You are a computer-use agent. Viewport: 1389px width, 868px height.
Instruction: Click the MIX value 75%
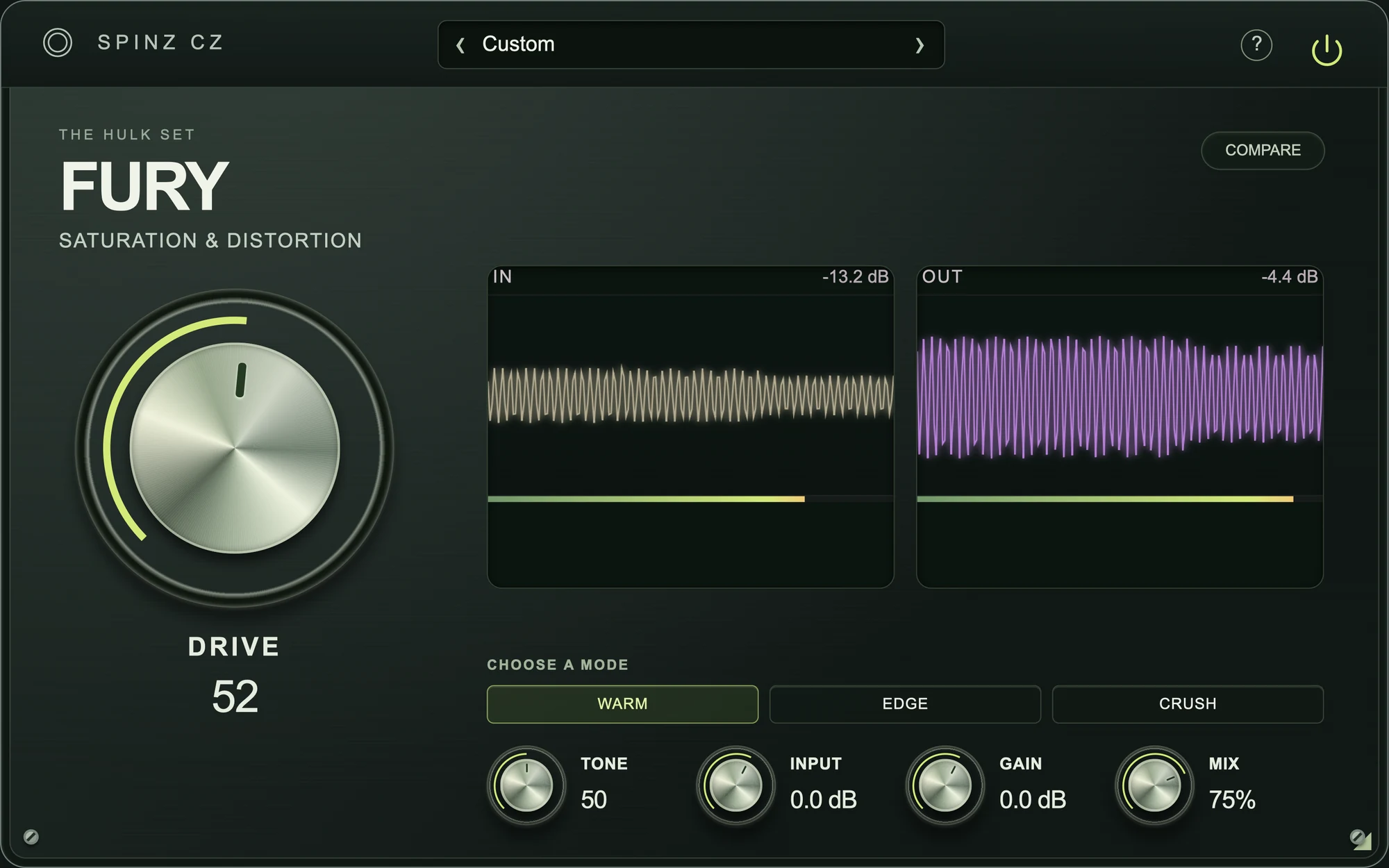(x=1232, y=800)
